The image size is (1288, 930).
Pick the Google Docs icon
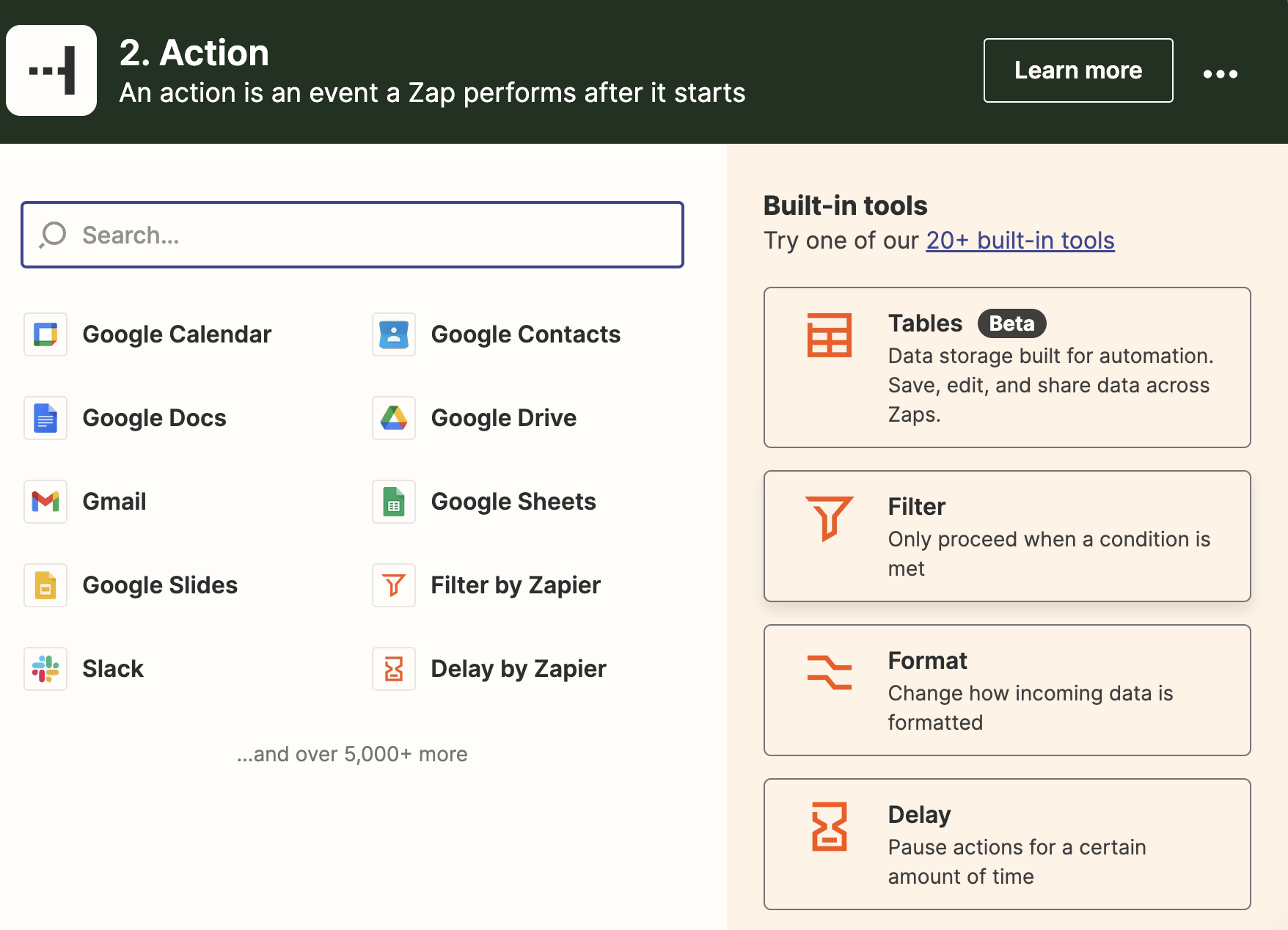coord(45,418)
